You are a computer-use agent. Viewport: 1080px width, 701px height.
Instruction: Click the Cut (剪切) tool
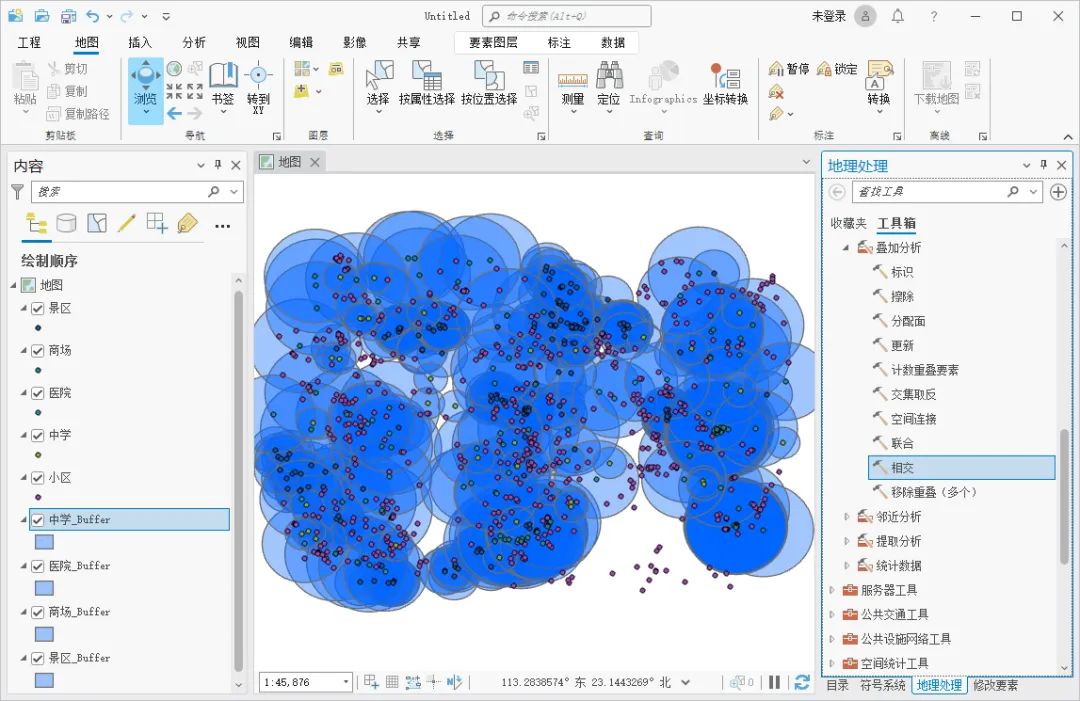pos(68,69)
